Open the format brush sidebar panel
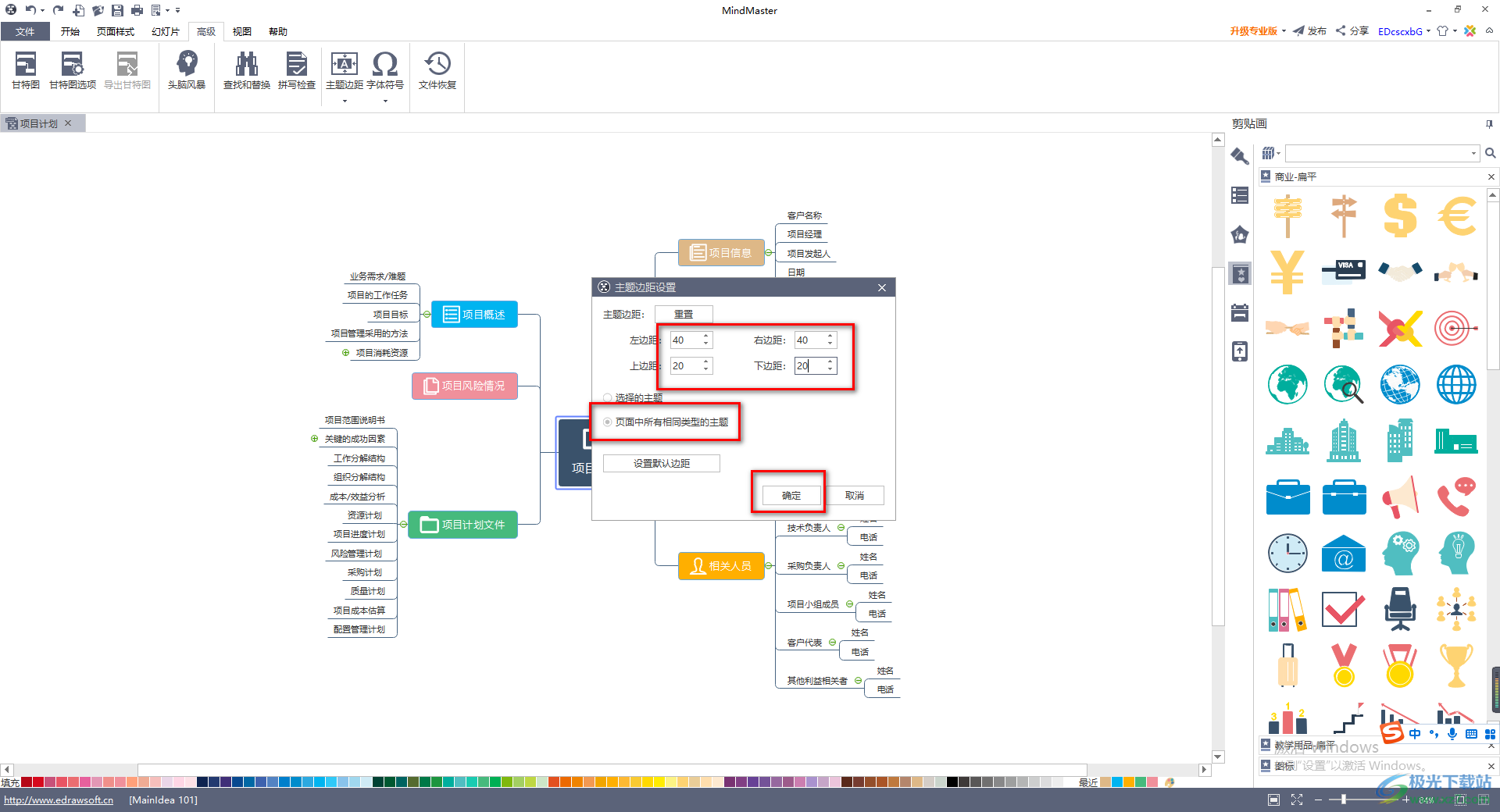This screenshot has width=1500, height=812. 1240,156
